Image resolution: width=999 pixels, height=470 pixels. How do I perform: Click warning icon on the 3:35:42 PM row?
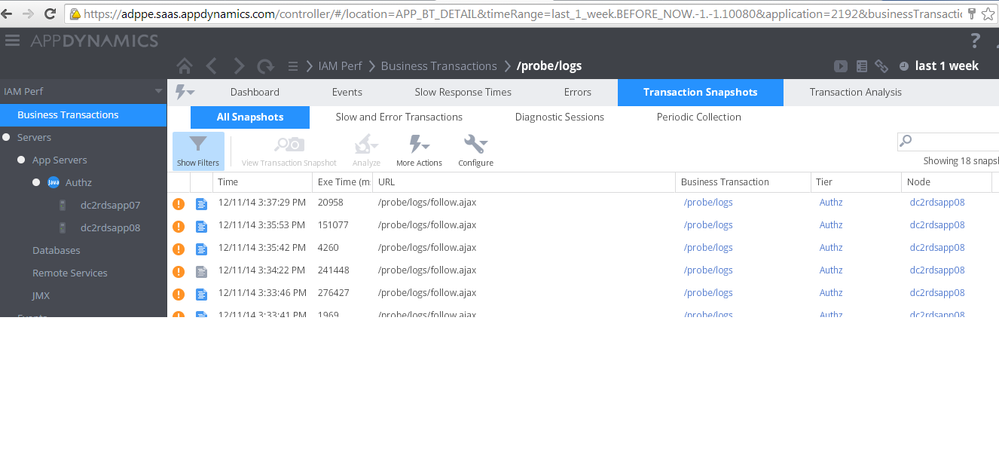tap(179, 249)
